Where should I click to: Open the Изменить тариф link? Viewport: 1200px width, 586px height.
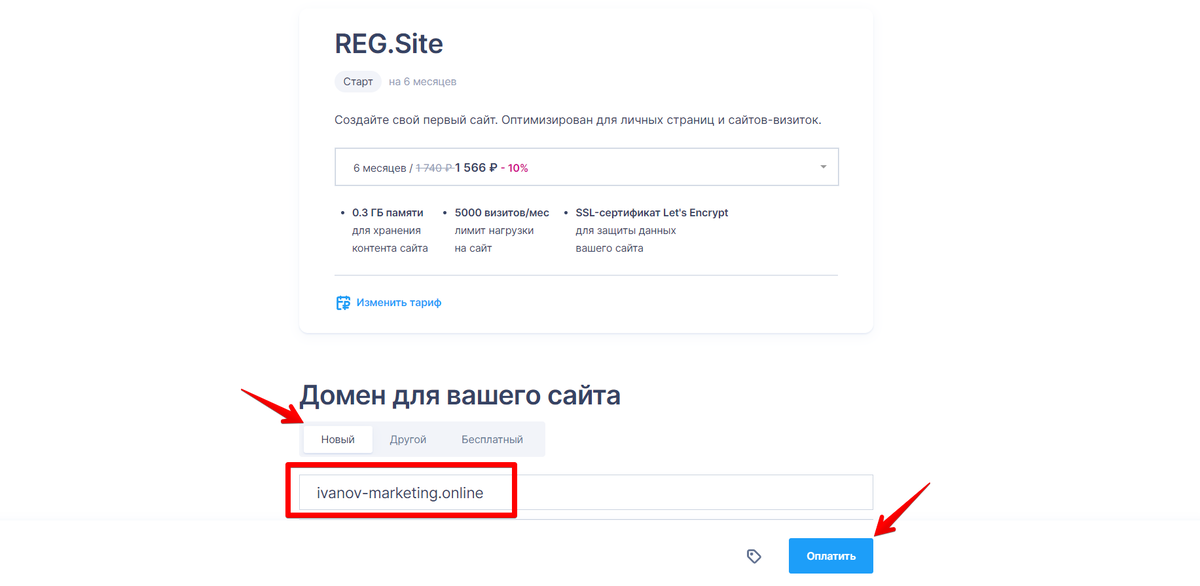(399, 302)
